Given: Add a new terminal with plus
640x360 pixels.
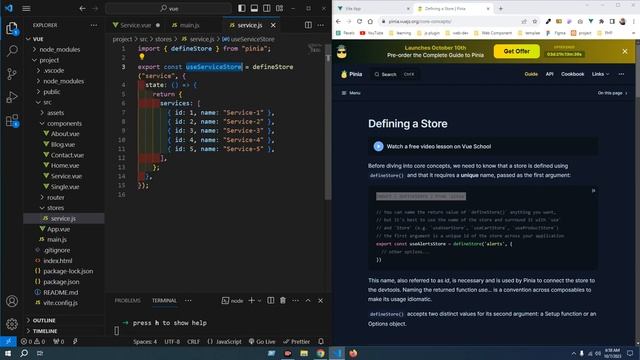Looking at the screenshot, I should 251,300.
